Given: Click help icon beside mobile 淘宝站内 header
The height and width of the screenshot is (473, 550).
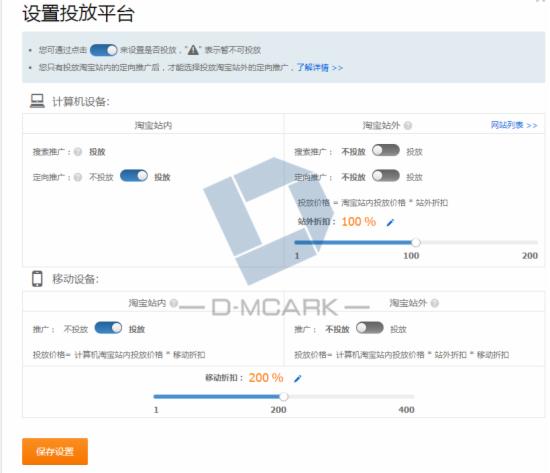Looking at the screenshot, I should pos(174,302).
